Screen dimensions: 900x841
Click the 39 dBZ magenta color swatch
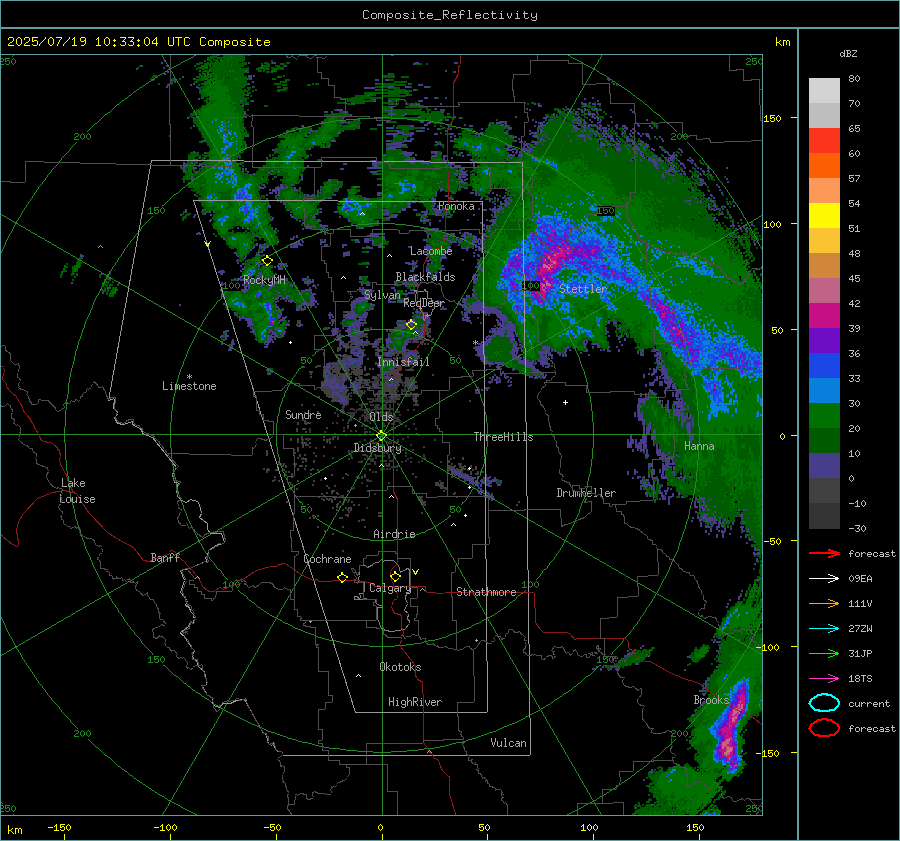click(x=824, y=316)
